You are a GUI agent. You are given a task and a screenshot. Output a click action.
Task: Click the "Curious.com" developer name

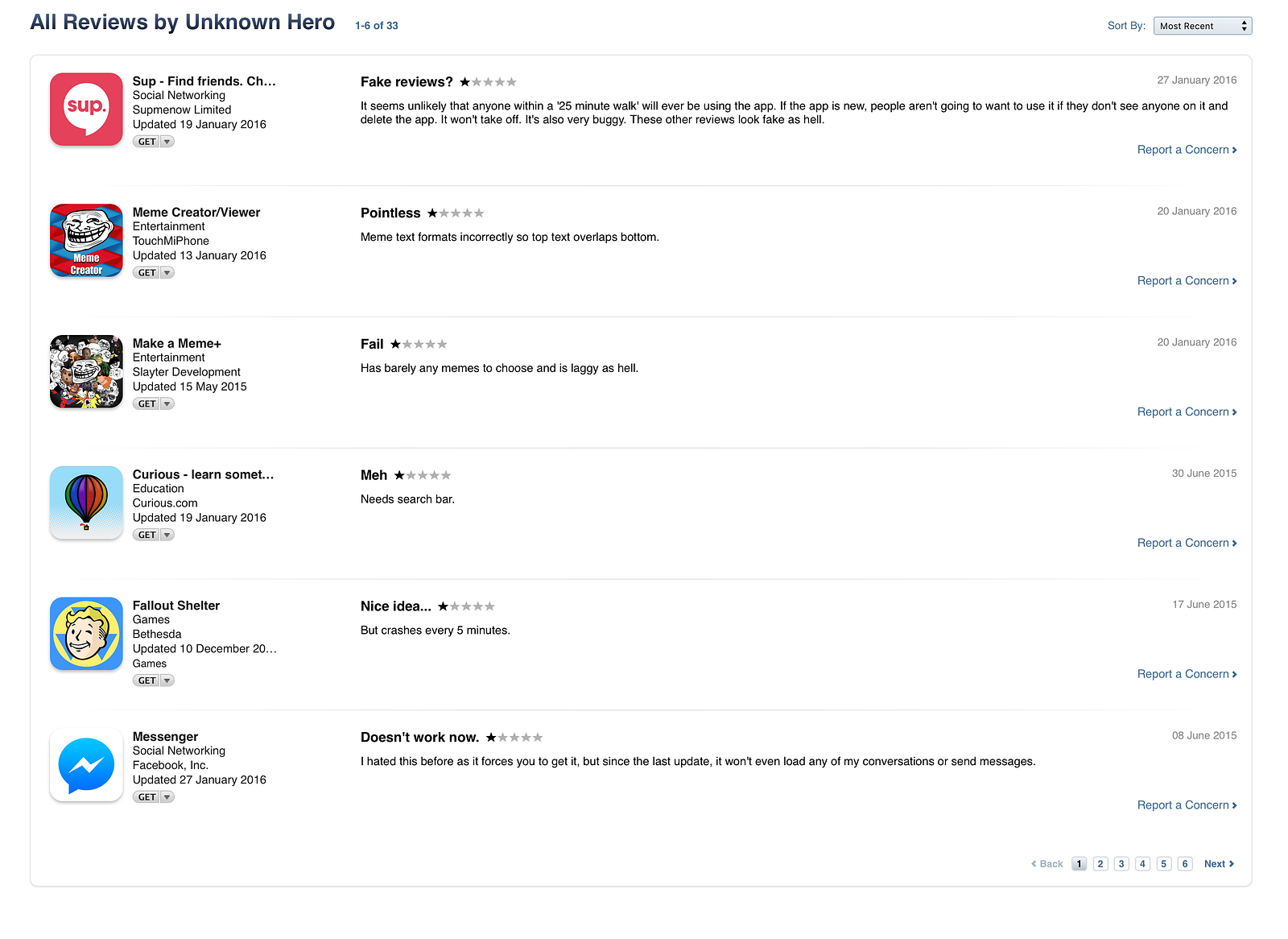point(165,503)
